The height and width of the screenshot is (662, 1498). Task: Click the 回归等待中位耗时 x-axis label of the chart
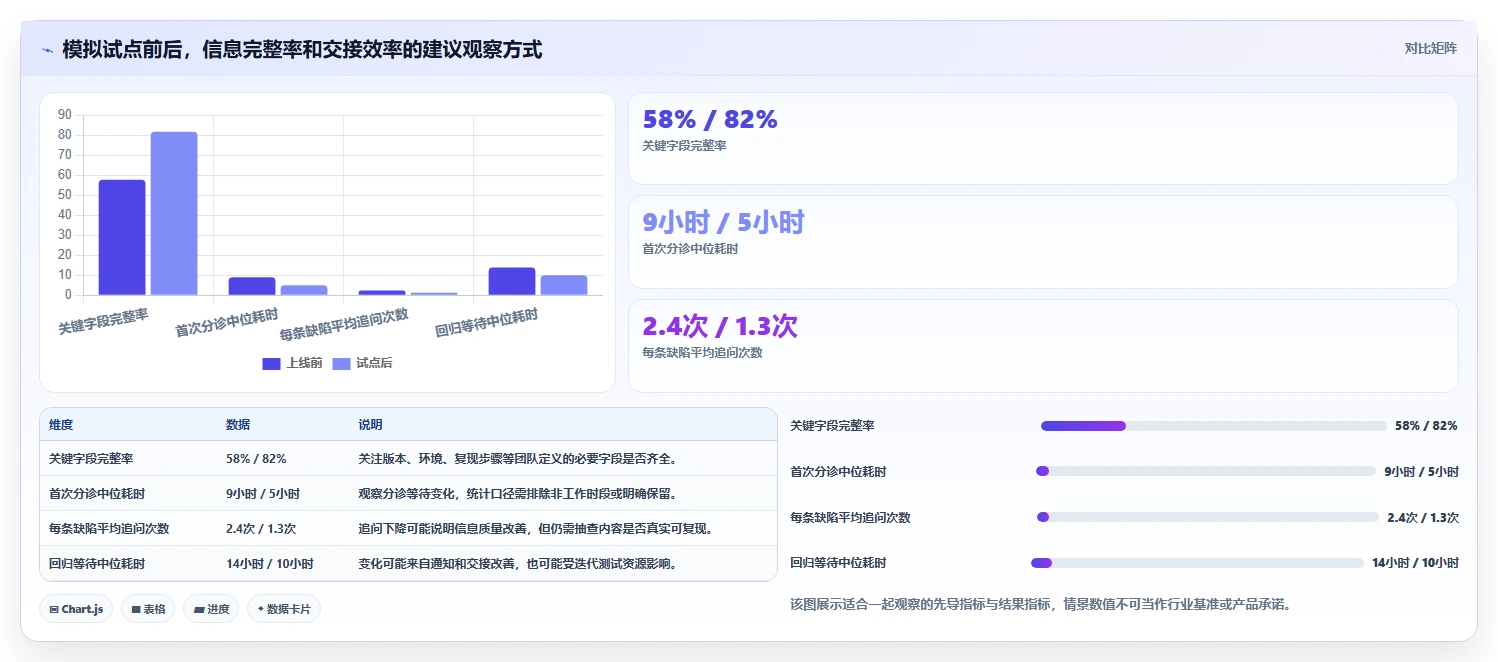coord(487,323)
